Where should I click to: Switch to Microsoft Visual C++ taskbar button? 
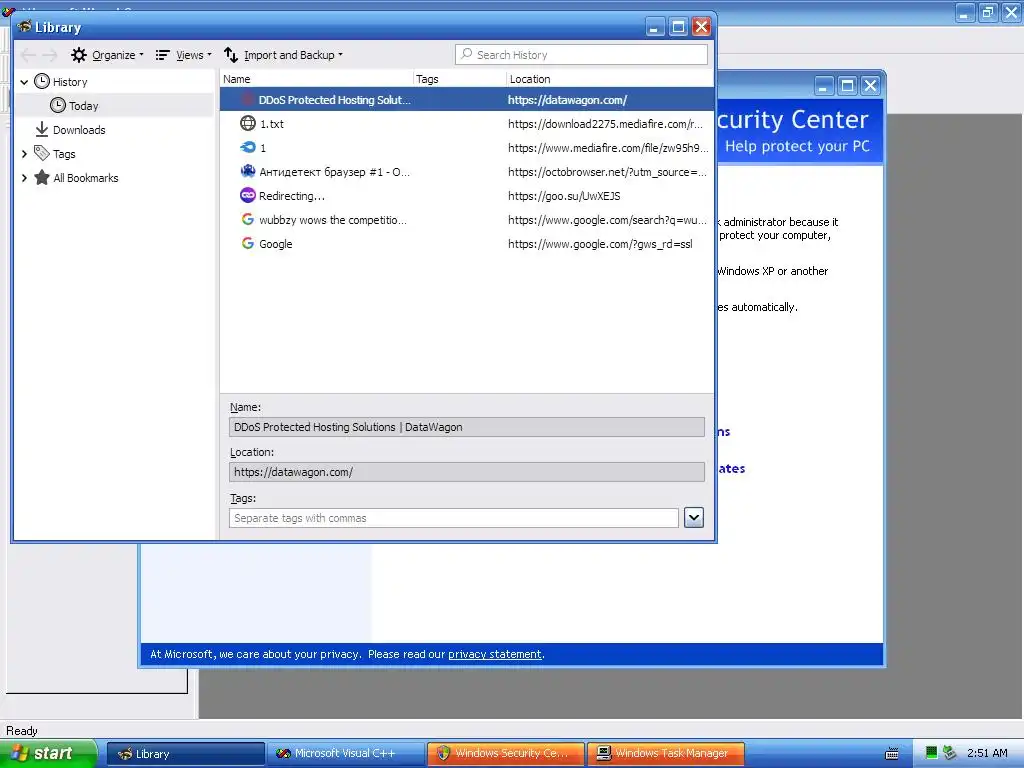click(346, 754)
